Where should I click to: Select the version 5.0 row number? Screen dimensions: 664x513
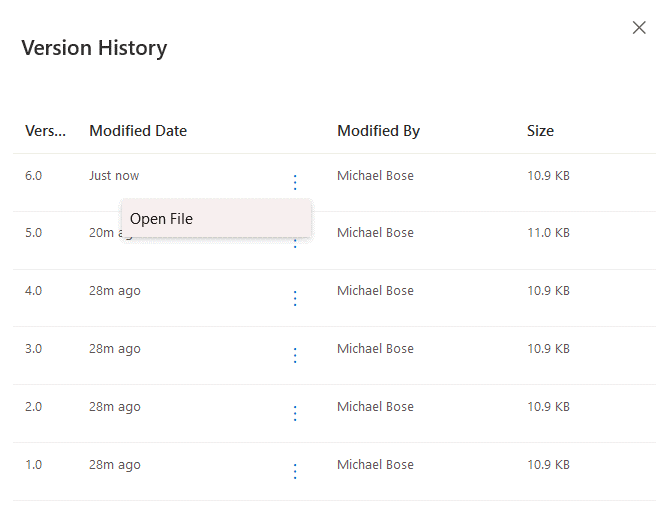coord(34,233)
